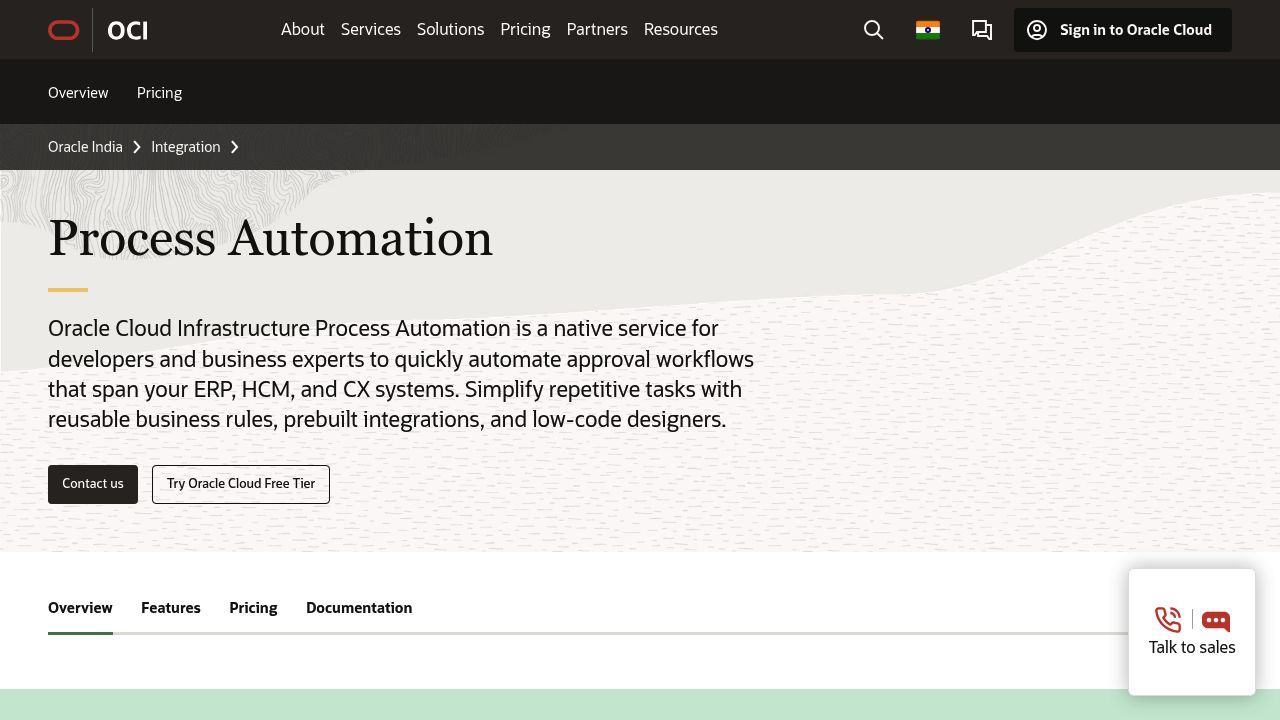Open the Partners menu
The image size is (1280, 720).
(x=597, y=29)
